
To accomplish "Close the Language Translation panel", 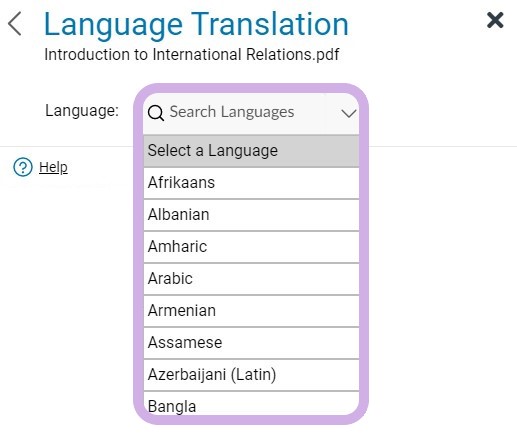I will [495, 20].
